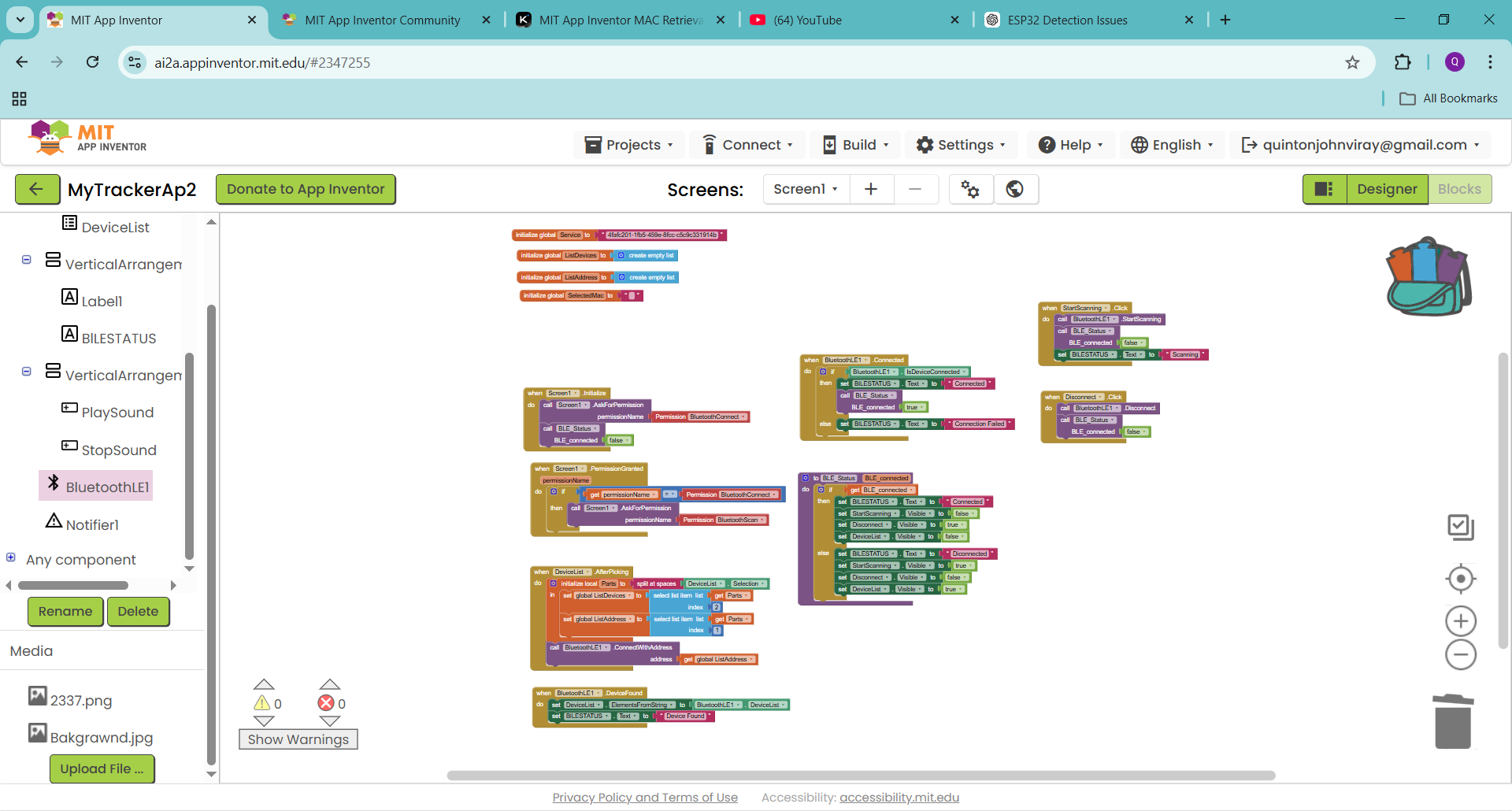Zoom out on the blocks workspace
The width and height of the screenshot is (1512, 811).
pyautogui.click(x=1460, y=655)
